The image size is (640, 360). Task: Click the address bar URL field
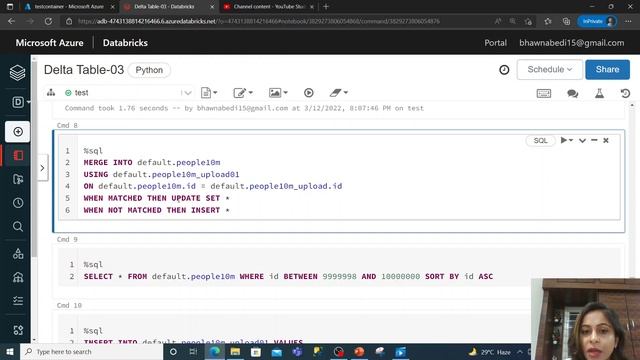pos(258,21)
